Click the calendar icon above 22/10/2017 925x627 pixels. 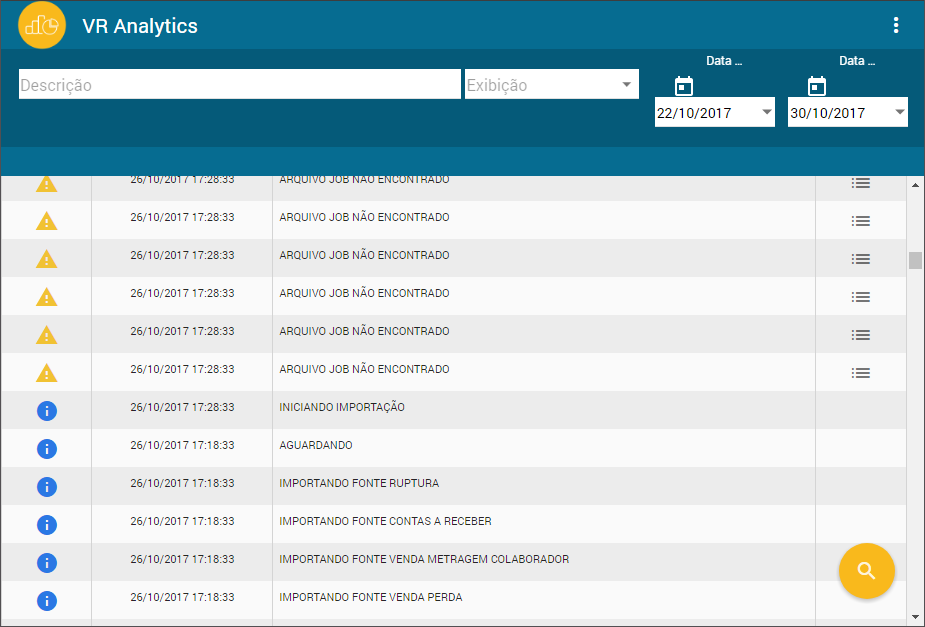[684, 86]
